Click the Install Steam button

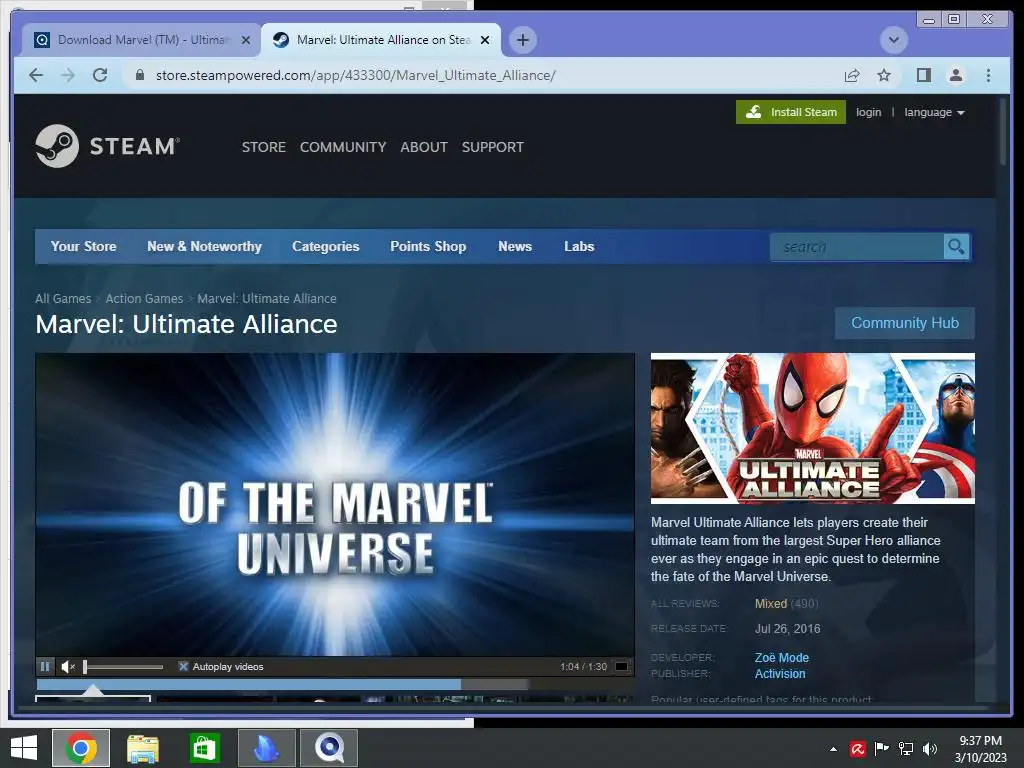(791, 112)
